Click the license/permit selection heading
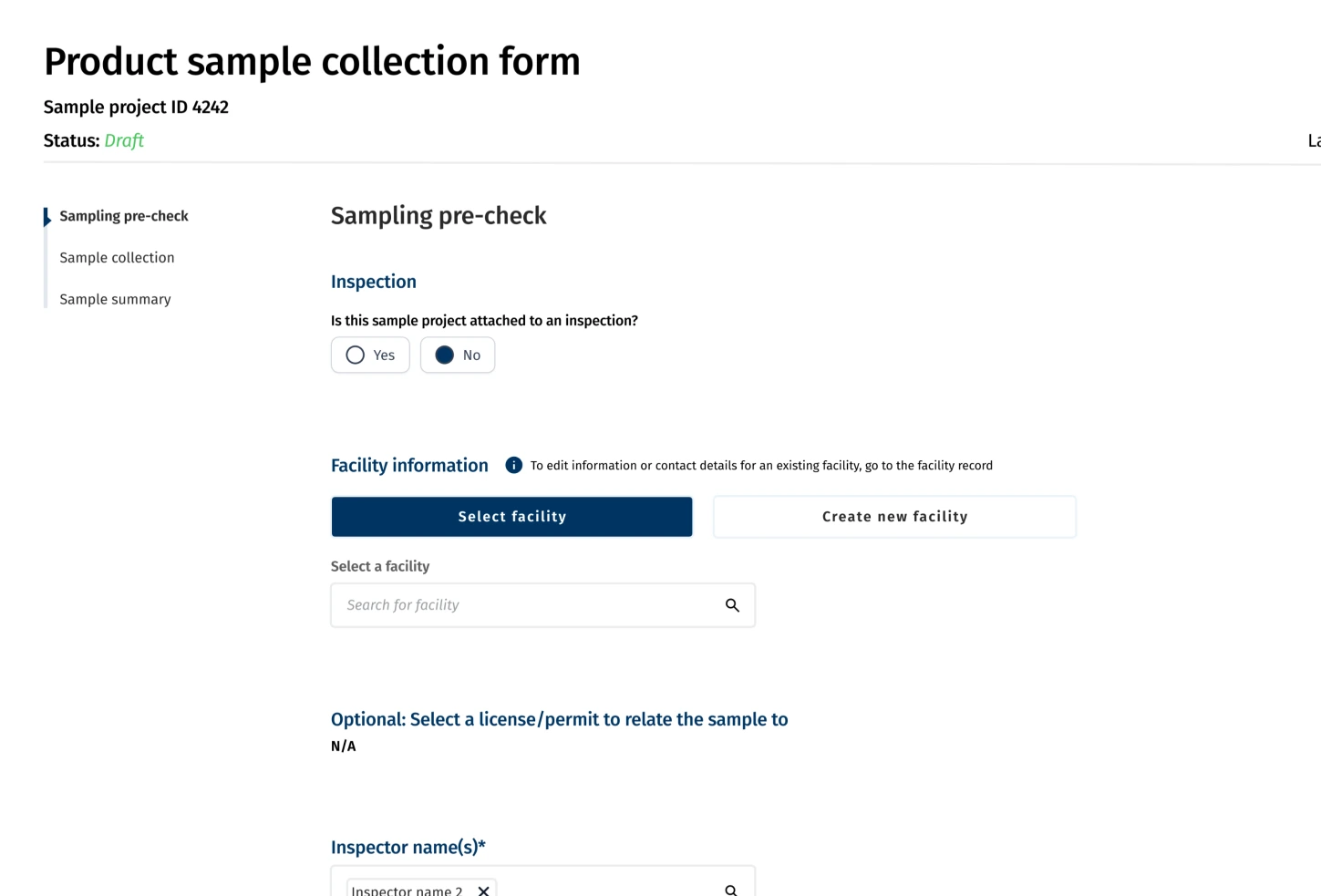 click(559, 719)
